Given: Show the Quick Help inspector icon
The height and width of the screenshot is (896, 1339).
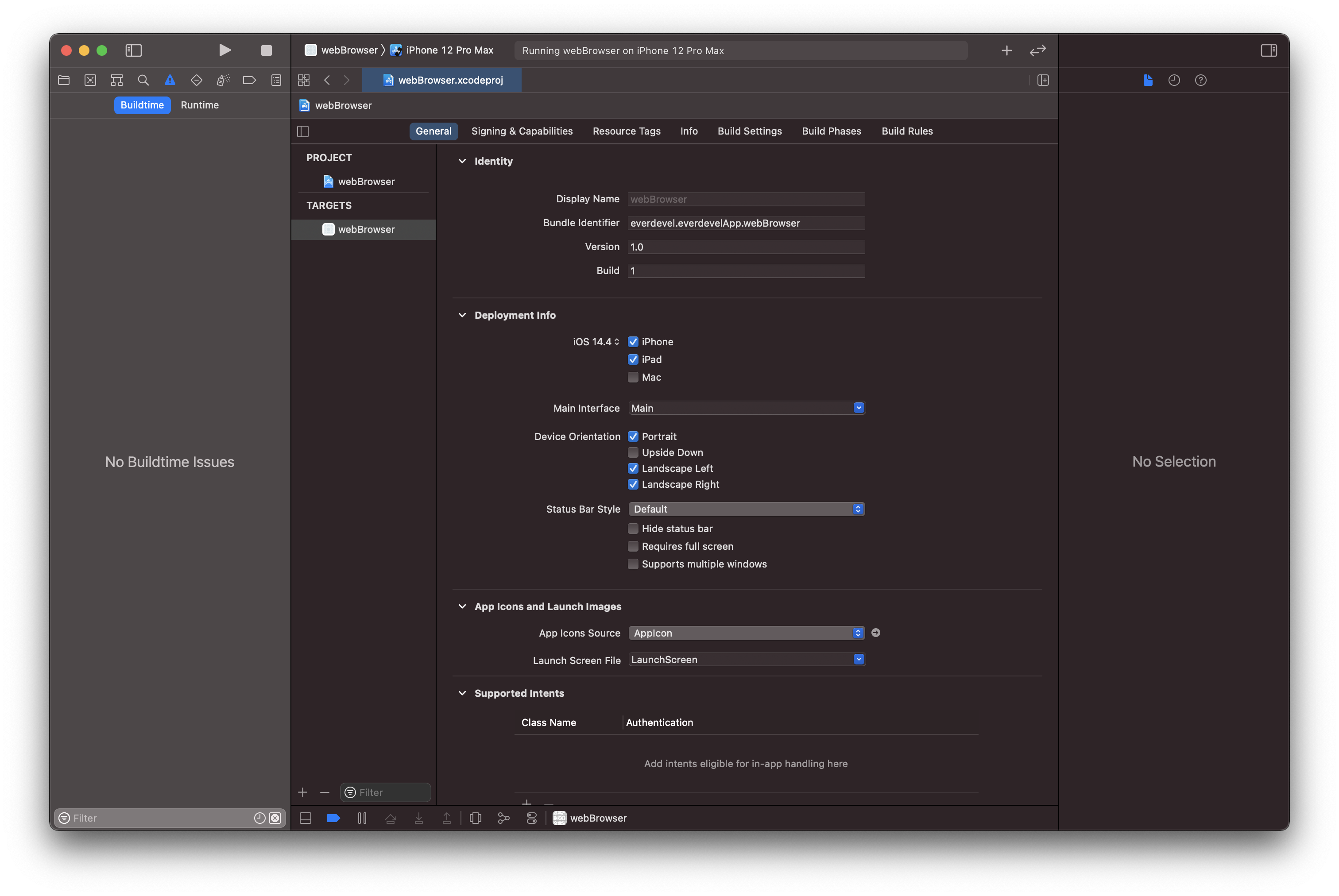Looking at the screenshot, I should (1201, 80).
